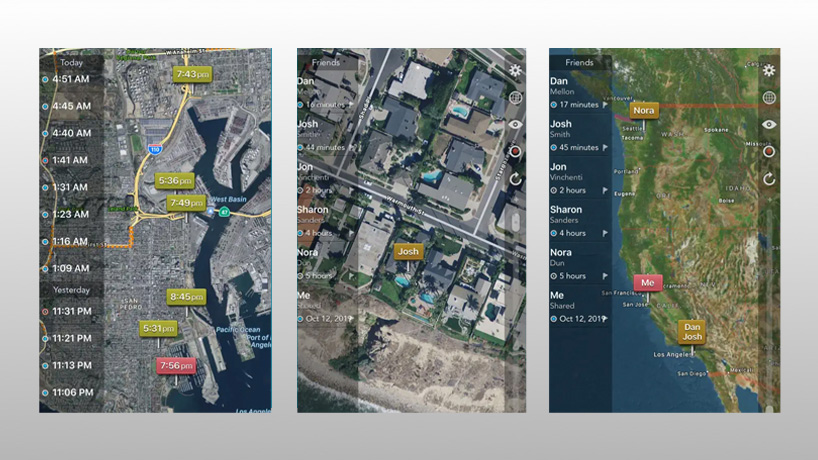Screen dimensions: 818x460
Task: Open Friends header in the right panel
Action: tap(579, 62)
